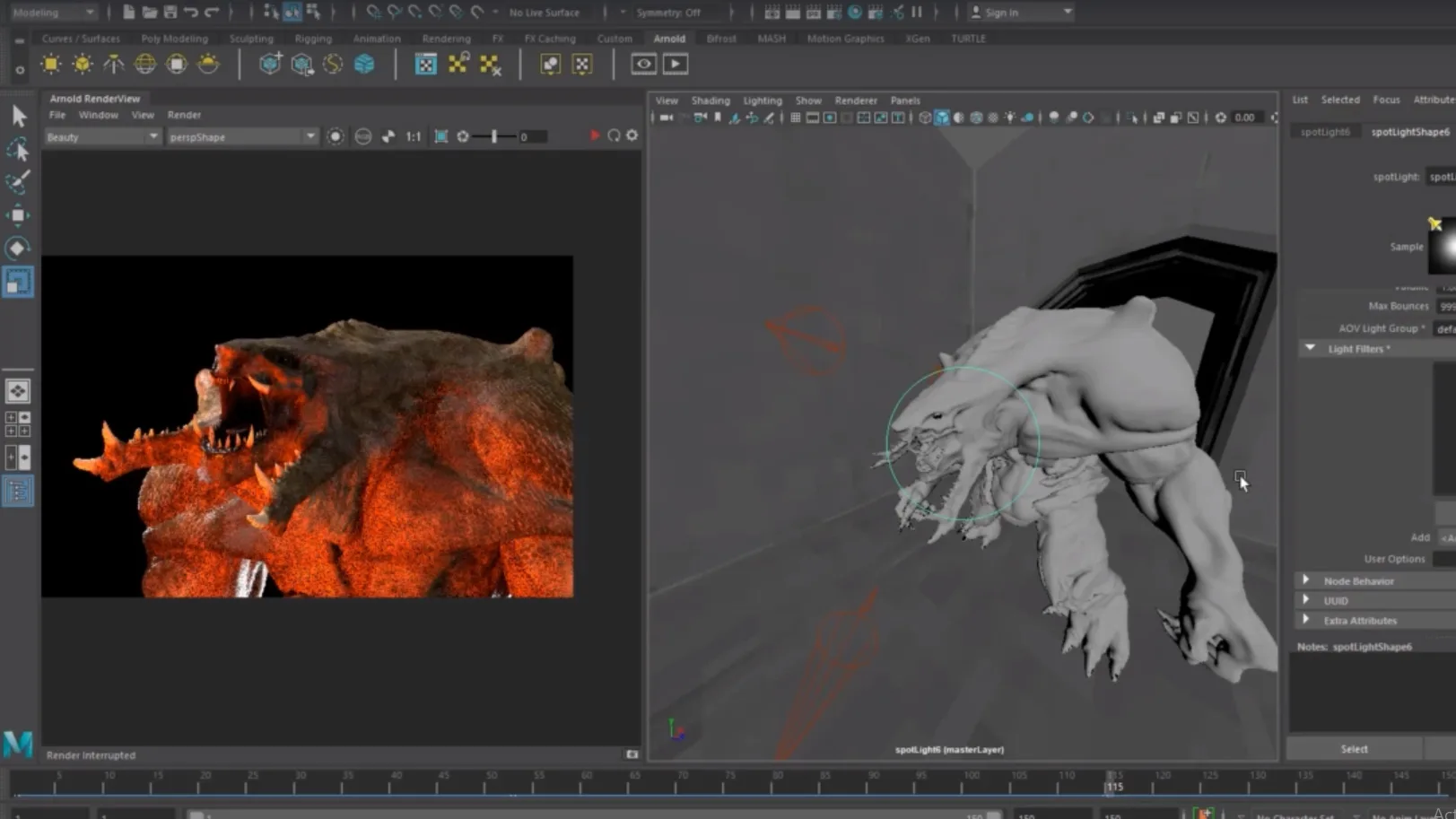Open the Lighting menu in the viewport panel
This screenshot has height=819, width=1456.
click(762, 100)
